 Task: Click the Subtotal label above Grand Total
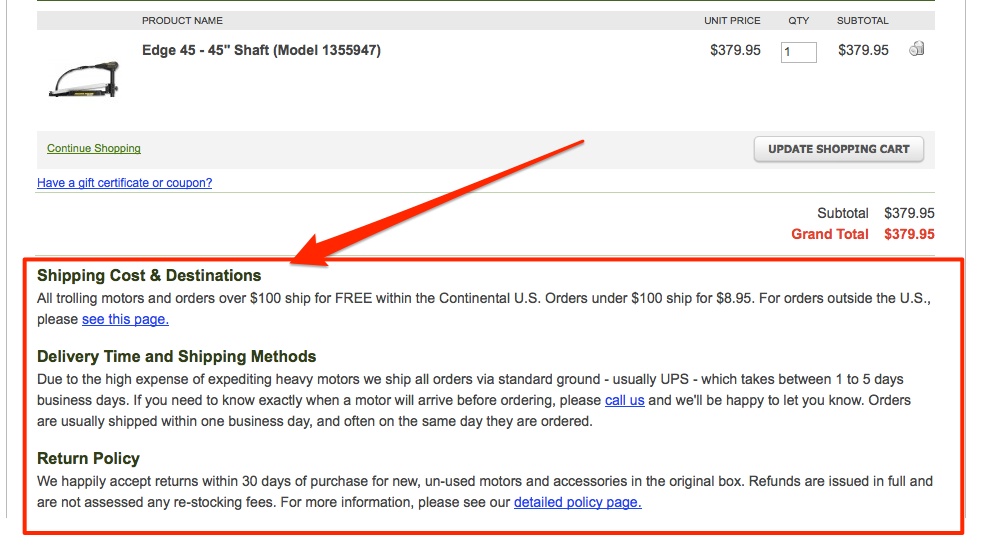[x=842, y=213]
